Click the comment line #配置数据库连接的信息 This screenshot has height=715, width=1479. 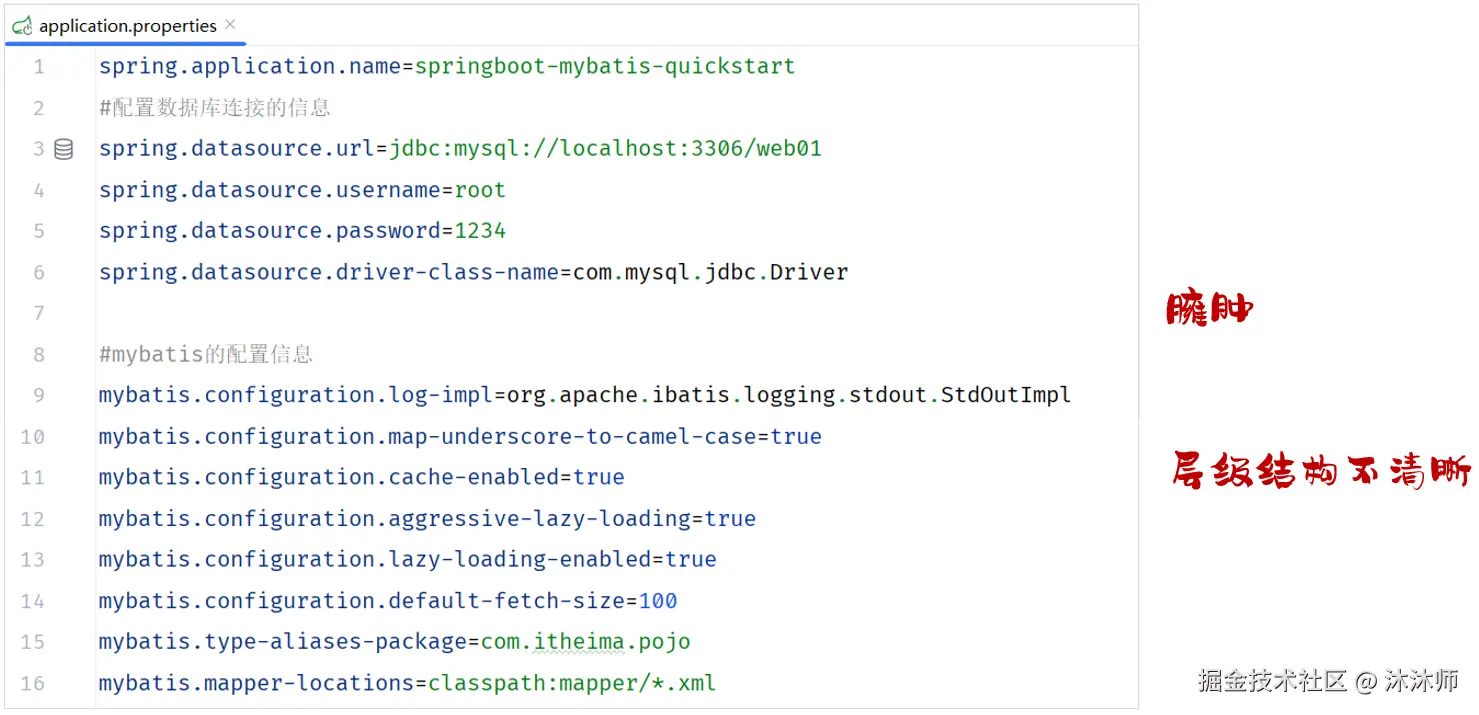pyautogui.click(x=214, y=108)
